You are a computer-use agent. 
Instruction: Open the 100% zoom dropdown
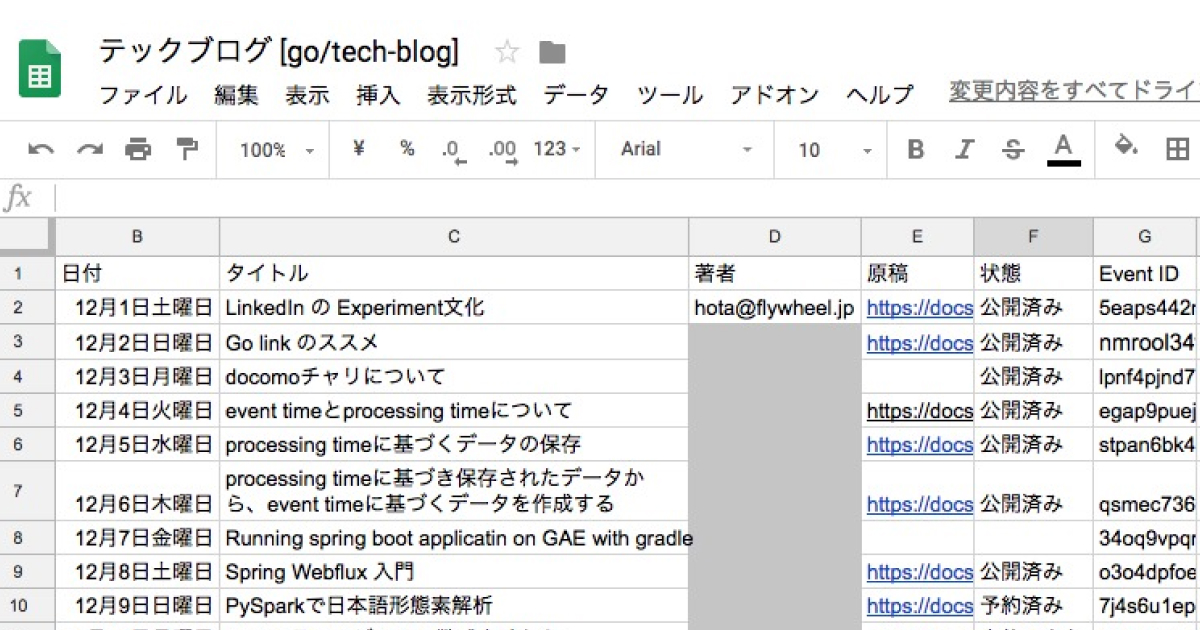click(x=277, y=150)
